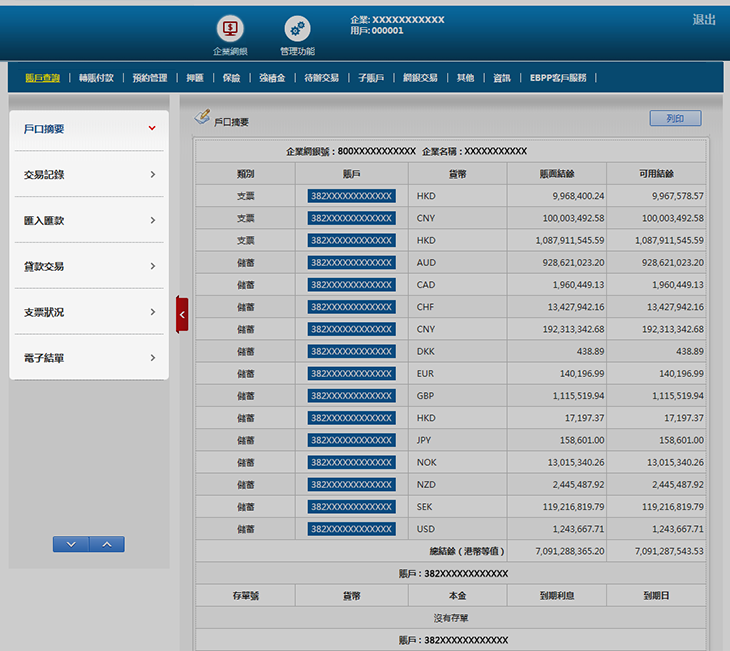Open the AUD savings account number link

click(x=351, y=262)
